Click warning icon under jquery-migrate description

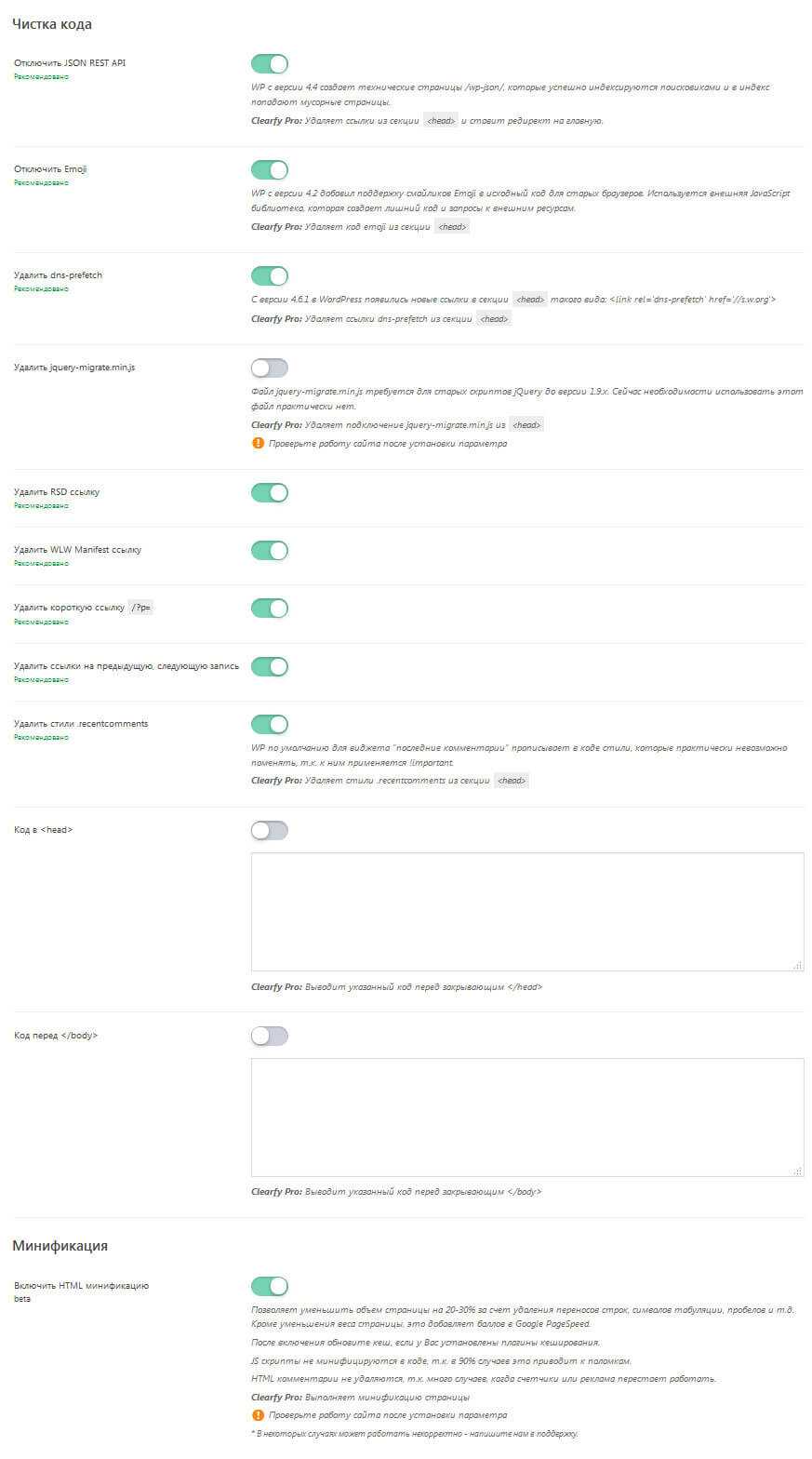[x=258, y=443]
